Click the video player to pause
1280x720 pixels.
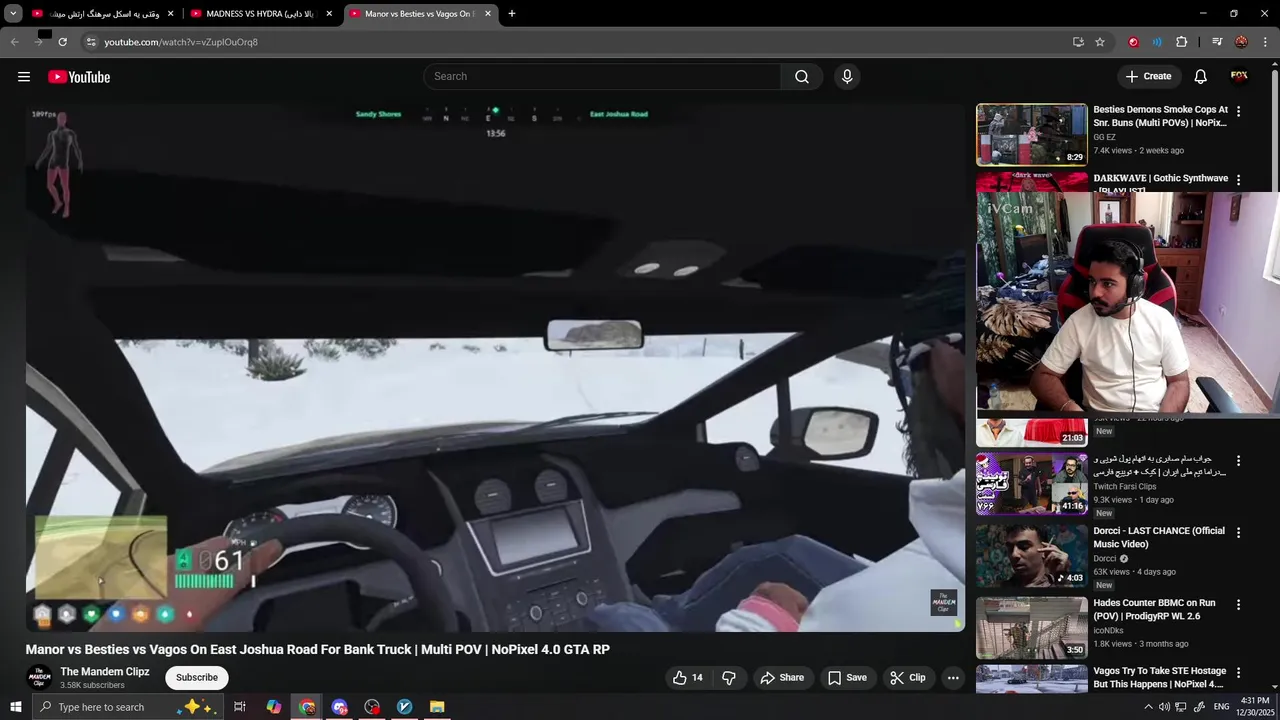point(495,368)
